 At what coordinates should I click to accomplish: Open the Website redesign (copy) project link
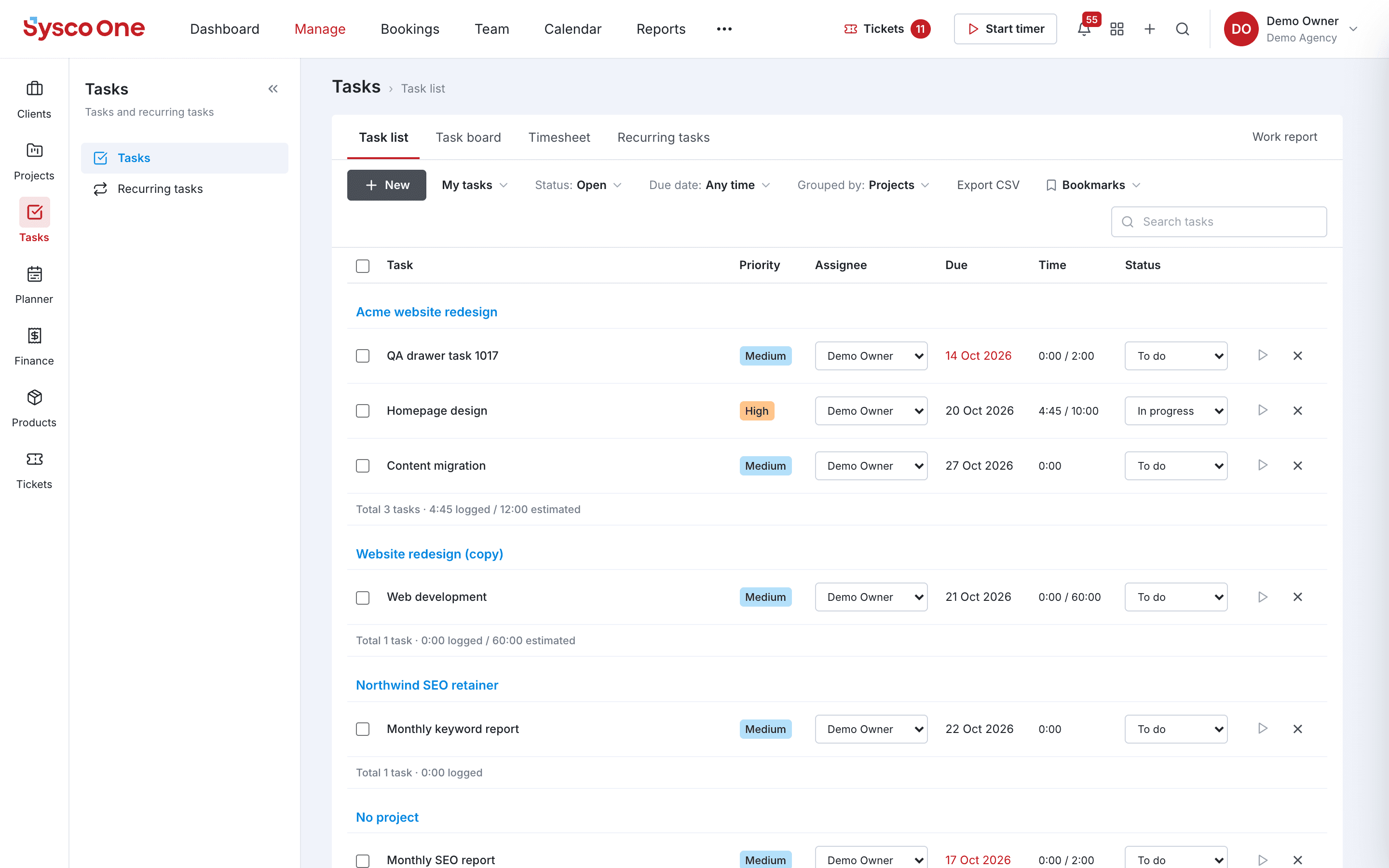(x=429, y=554)
